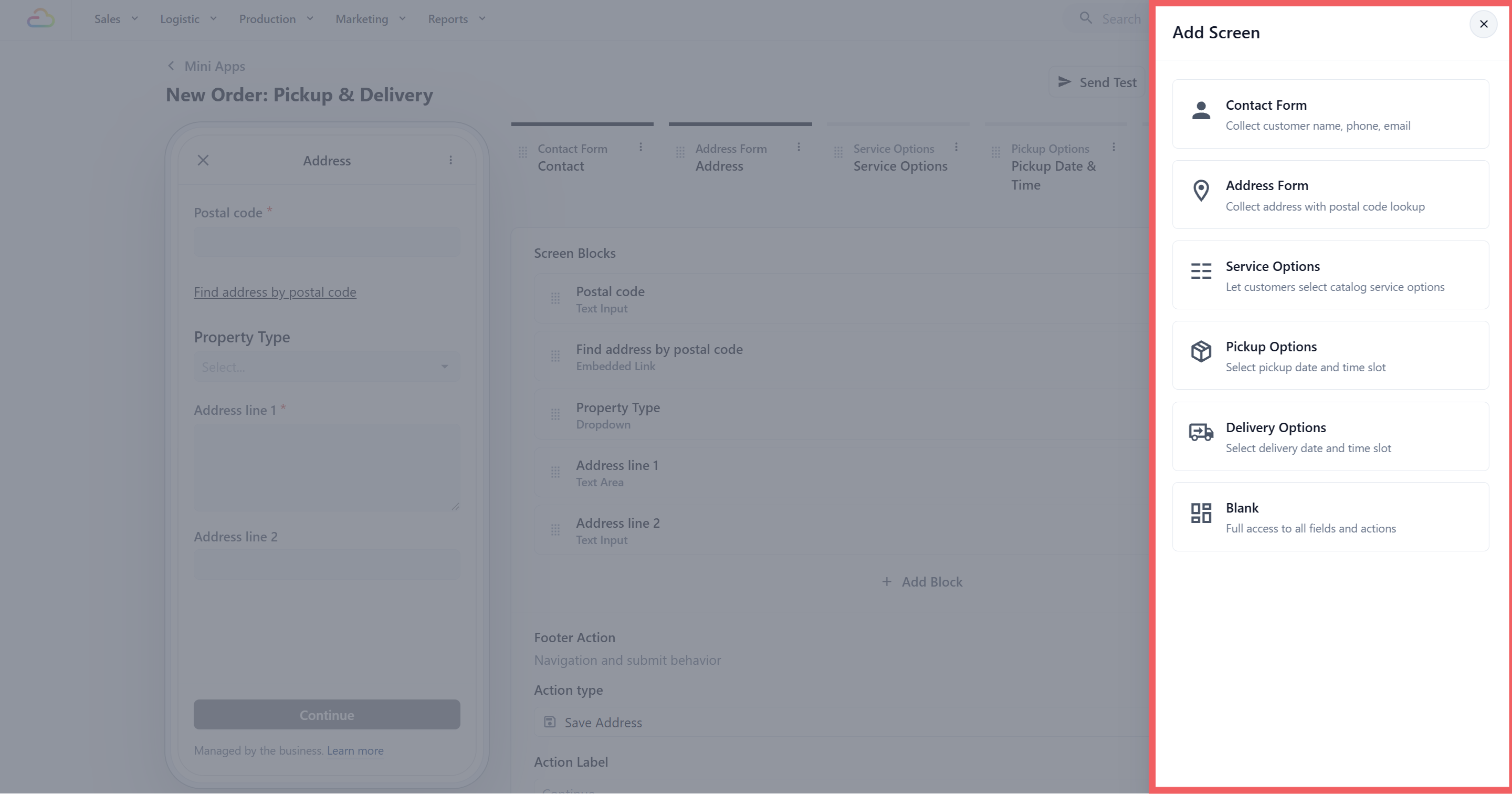Open Address Form tab kebab menu
The height and width of the screenshot is (794, 1512).
798,148
